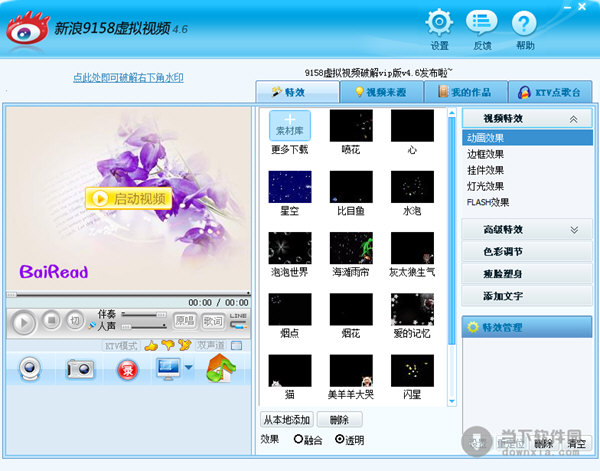Click the monitor screen capture icon
This screenshot has height=471, width=600.
(x=168, y=369)
